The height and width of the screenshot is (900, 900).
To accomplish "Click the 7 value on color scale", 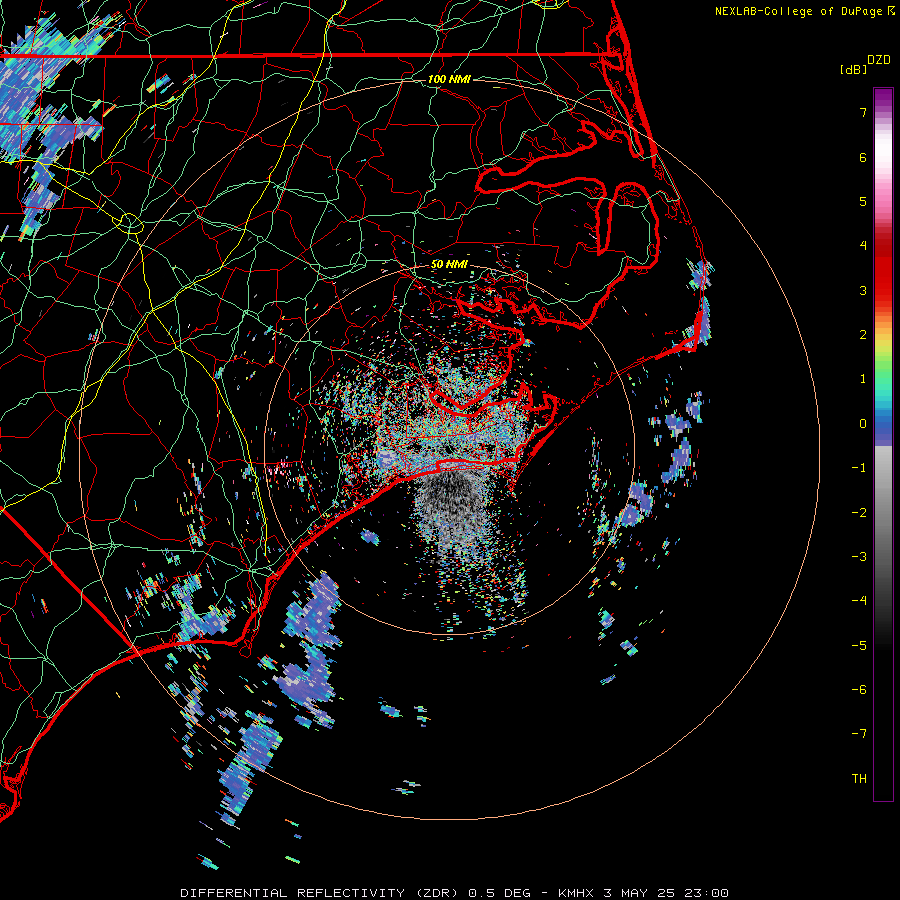I will tap(863, 112).
